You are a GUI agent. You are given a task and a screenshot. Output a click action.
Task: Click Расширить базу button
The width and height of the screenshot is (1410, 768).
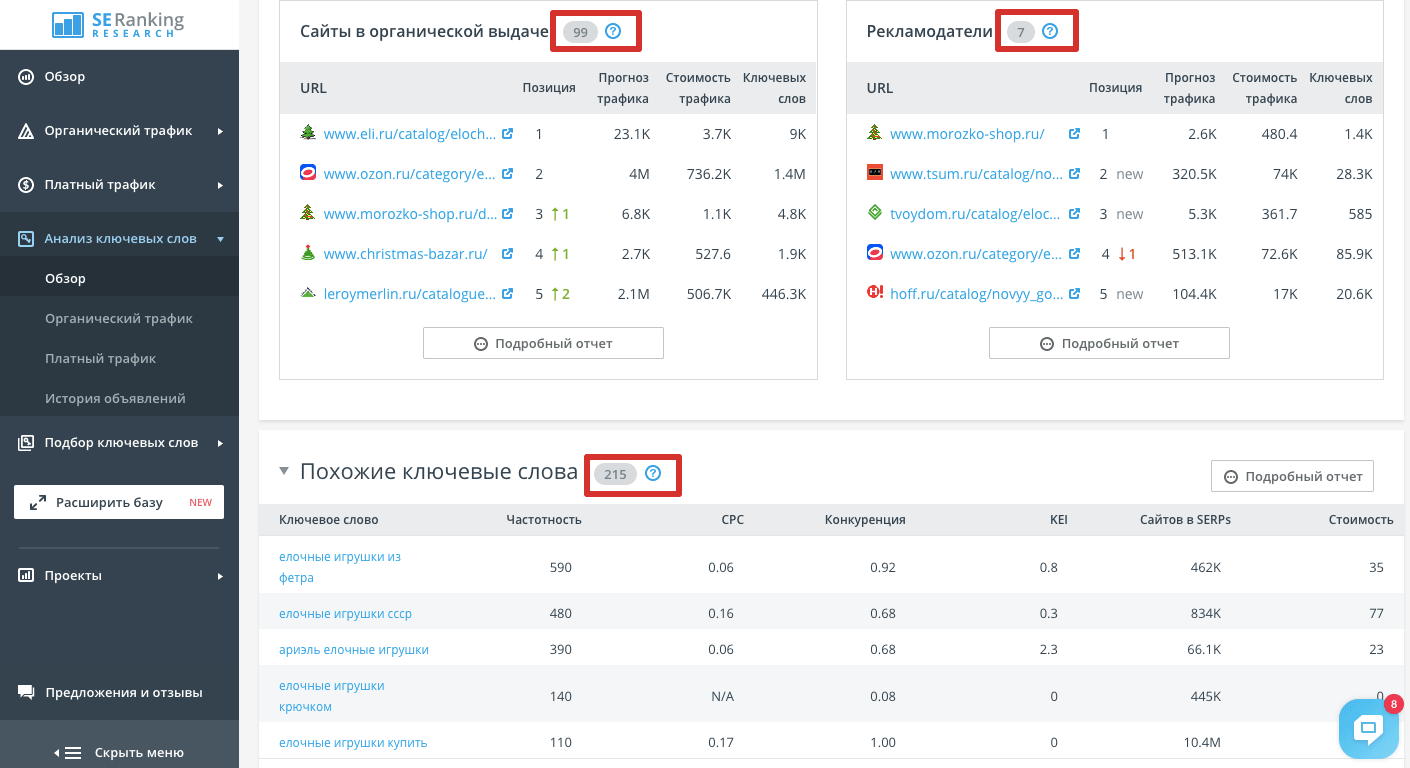119,502
